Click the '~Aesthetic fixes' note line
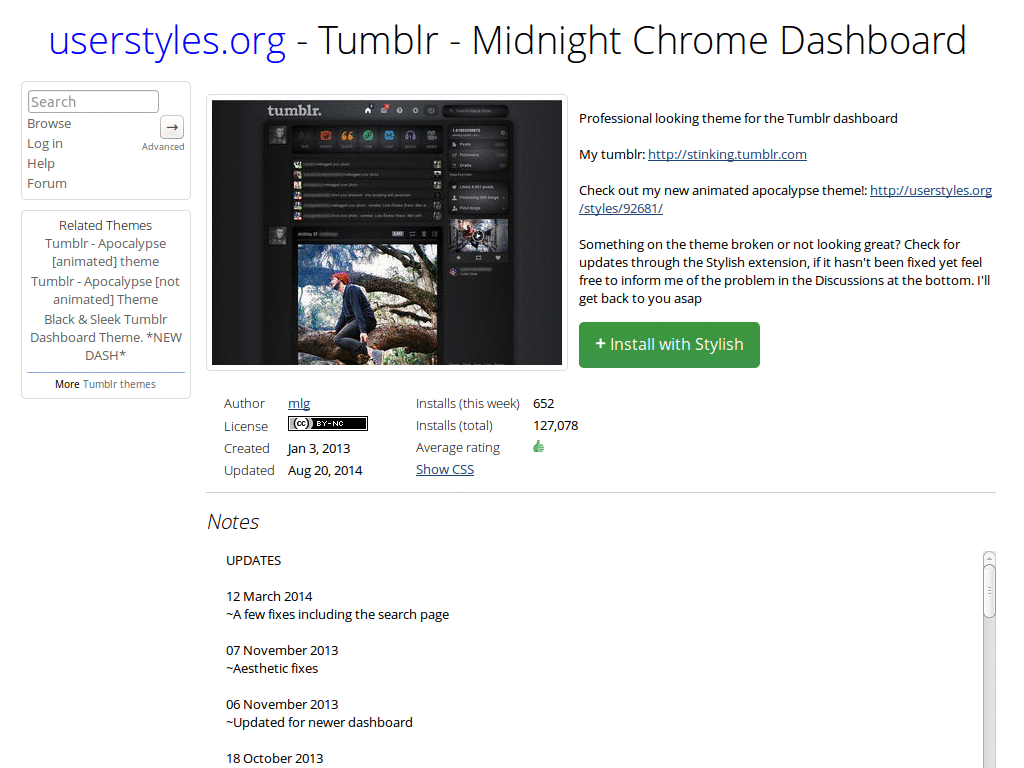Screen dimensions: 1024x768 coord(272,669)
